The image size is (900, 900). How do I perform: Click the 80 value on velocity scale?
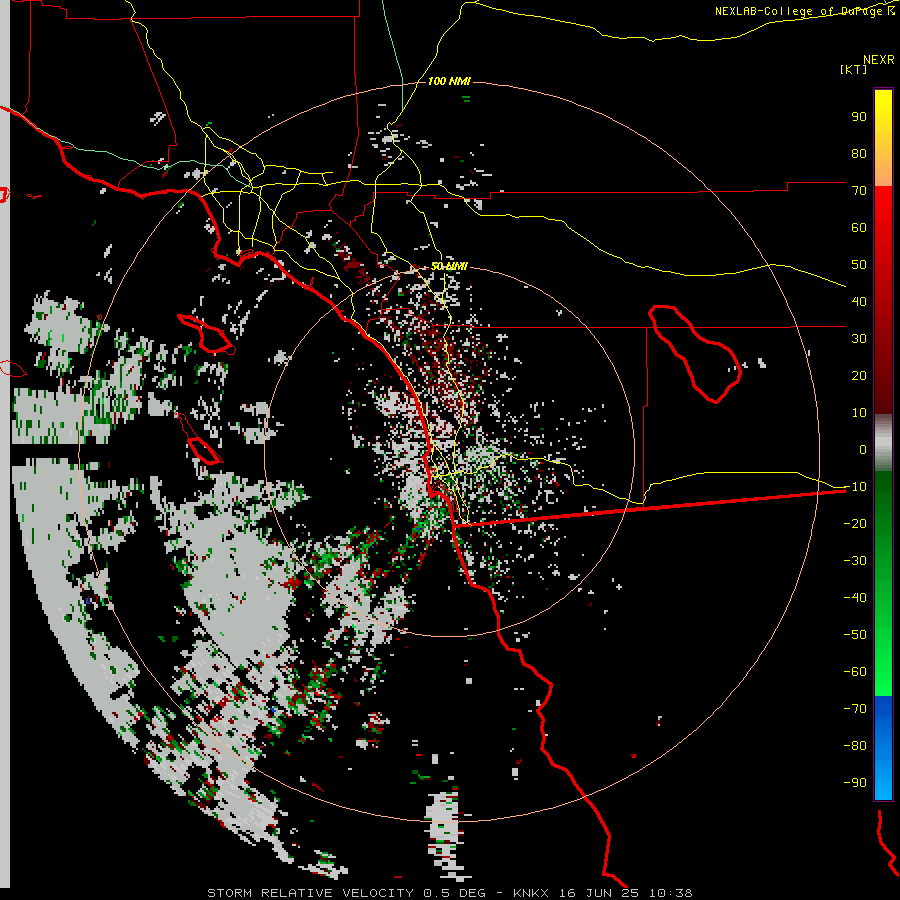click(x=859, y=154)
